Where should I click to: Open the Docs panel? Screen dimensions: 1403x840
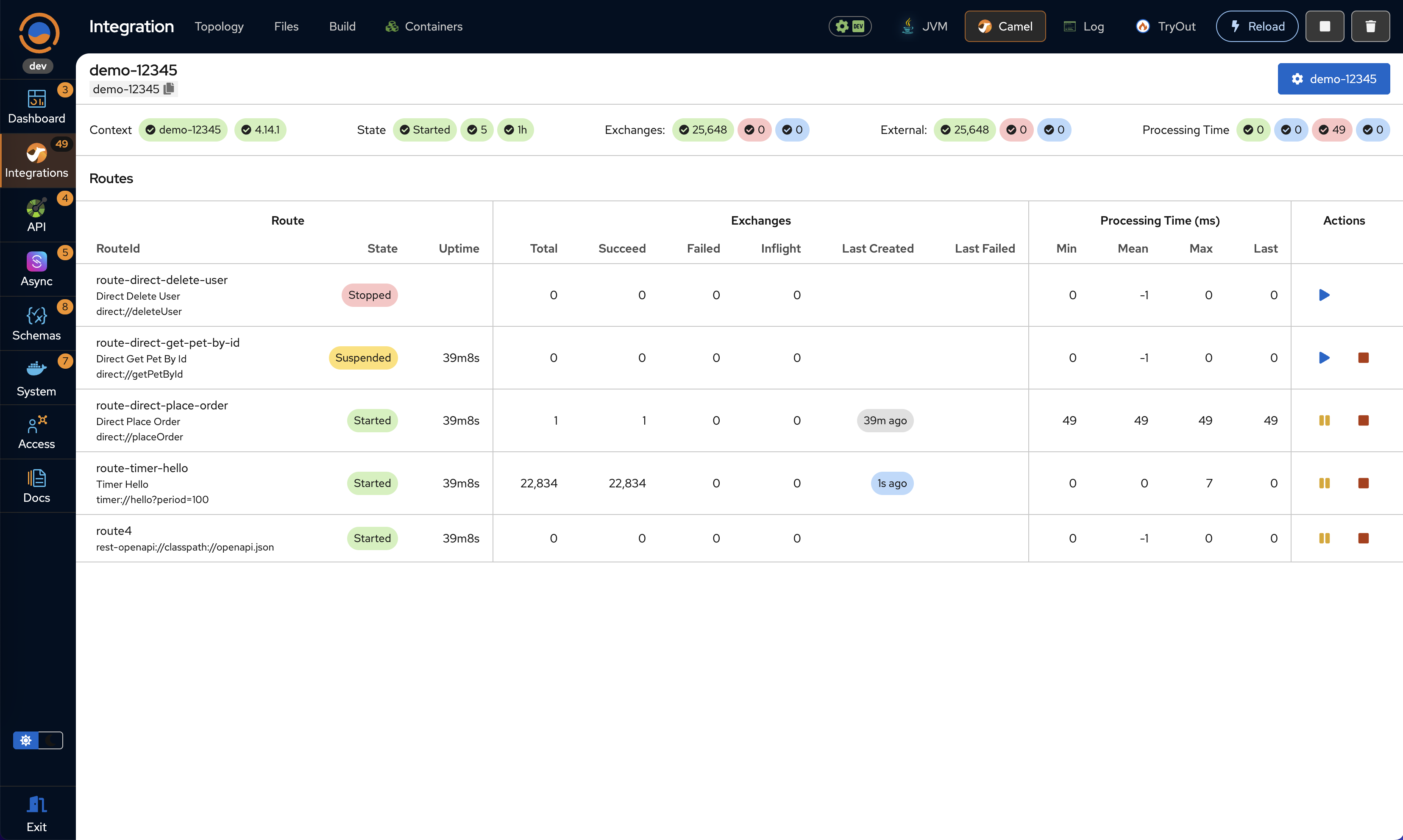click(x=37, y=485)
